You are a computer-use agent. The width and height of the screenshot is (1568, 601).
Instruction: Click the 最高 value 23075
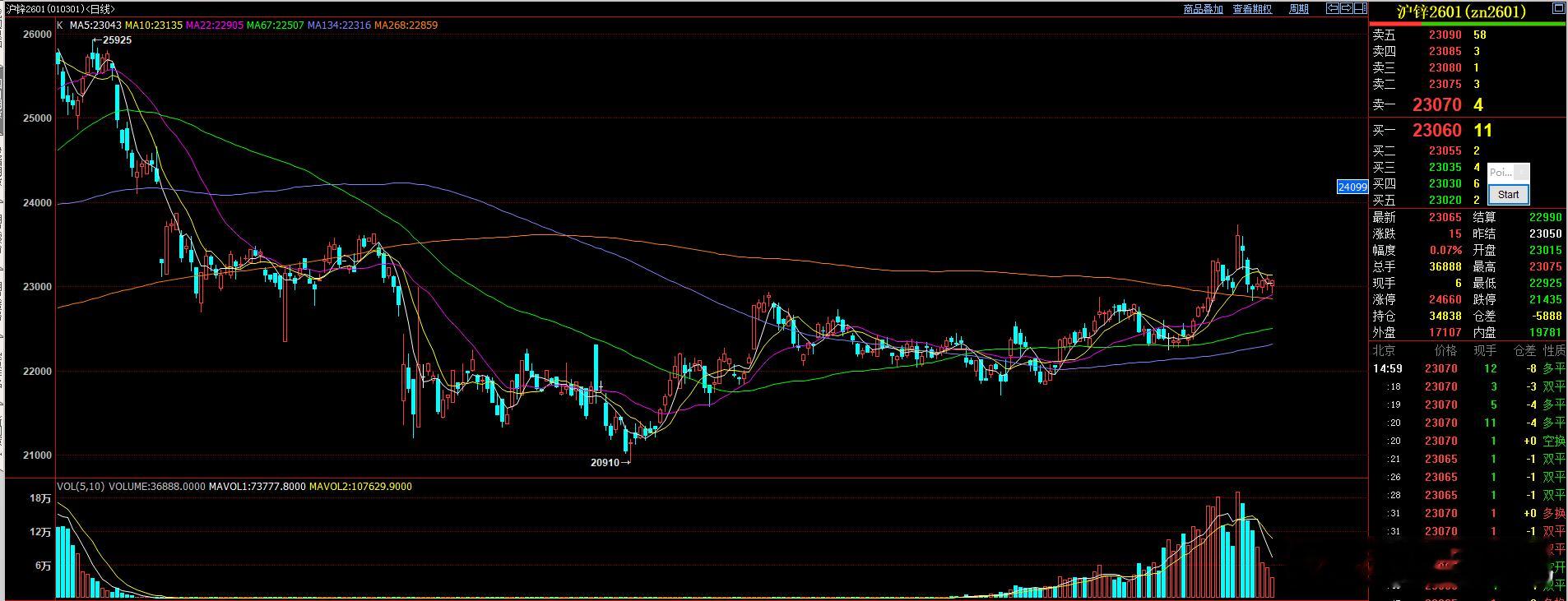[1546, 266]
